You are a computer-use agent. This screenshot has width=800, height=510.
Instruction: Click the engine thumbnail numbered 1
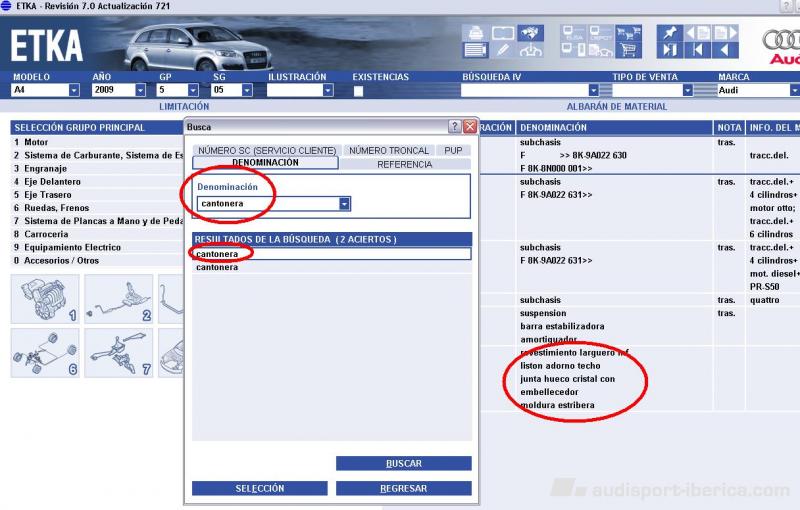pyautogui.click(x=45, y=299)
